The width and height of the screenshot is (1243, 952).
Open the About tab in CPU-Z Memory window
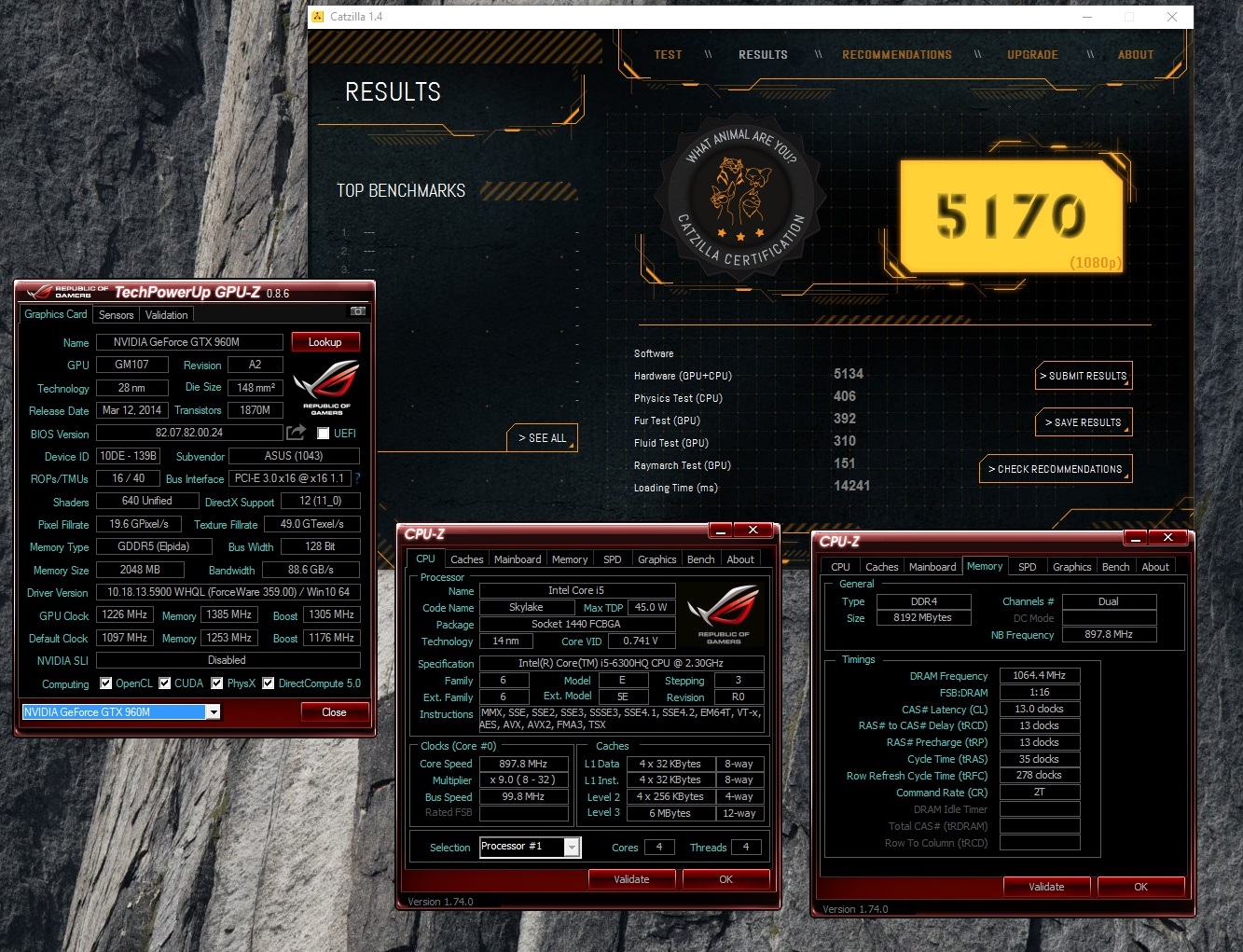1155,567
